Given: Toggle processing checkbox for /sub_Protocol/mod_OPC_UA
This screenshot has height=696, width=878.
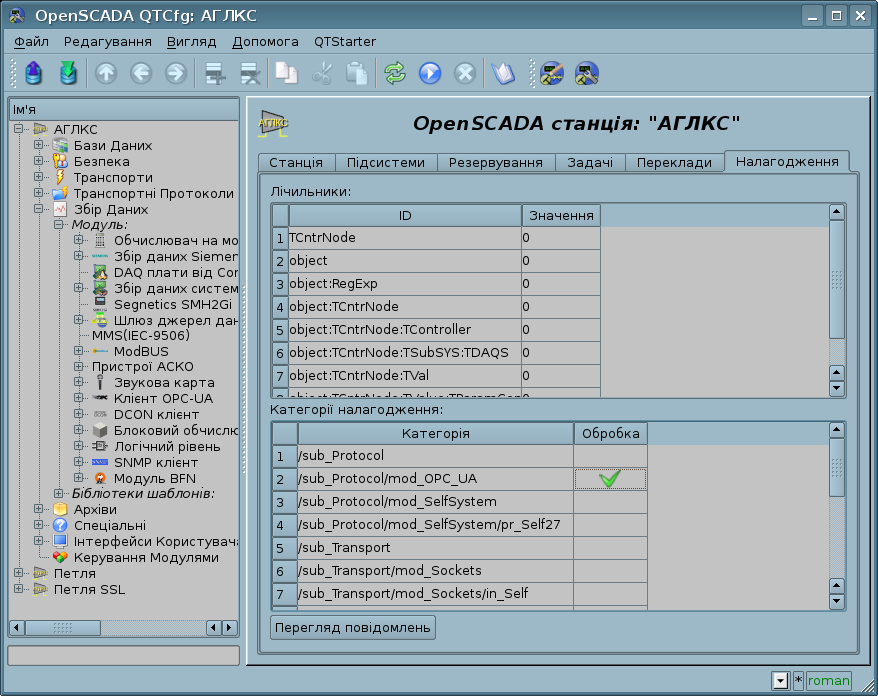Looking at the screenshot, I should pyautogui.click(x=610, y=479).
